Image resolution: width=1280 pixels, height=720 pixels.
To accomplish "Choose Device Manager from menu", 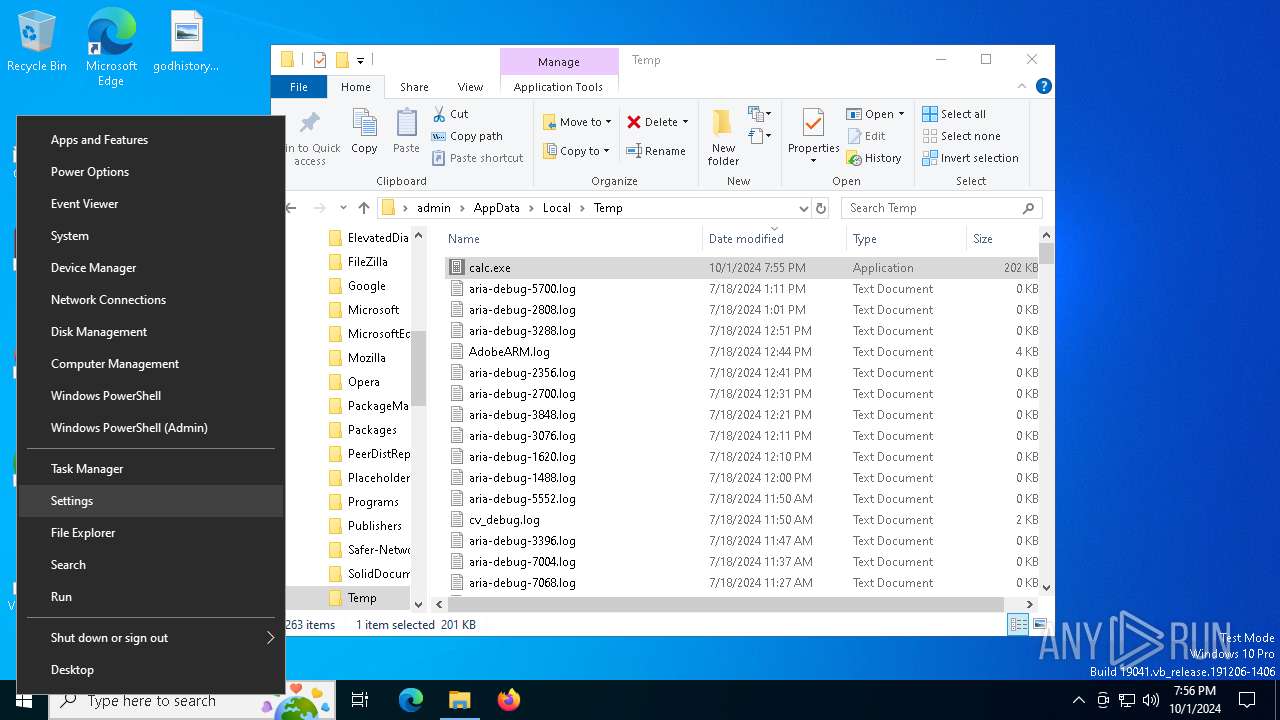I will click(151, 268).
